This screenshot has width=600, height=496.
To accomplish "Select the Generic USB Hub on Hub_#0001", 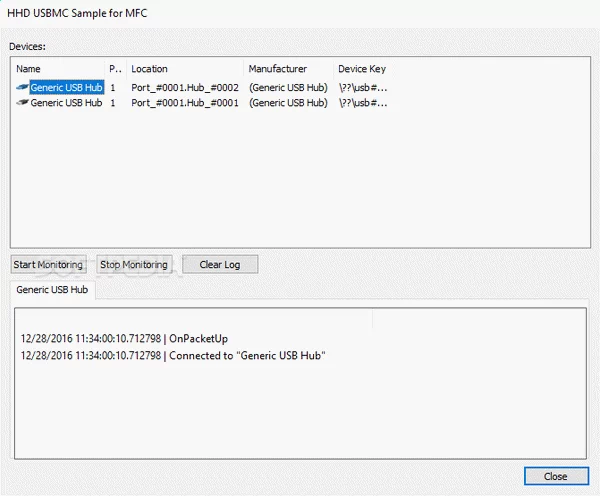I will 66,103.
